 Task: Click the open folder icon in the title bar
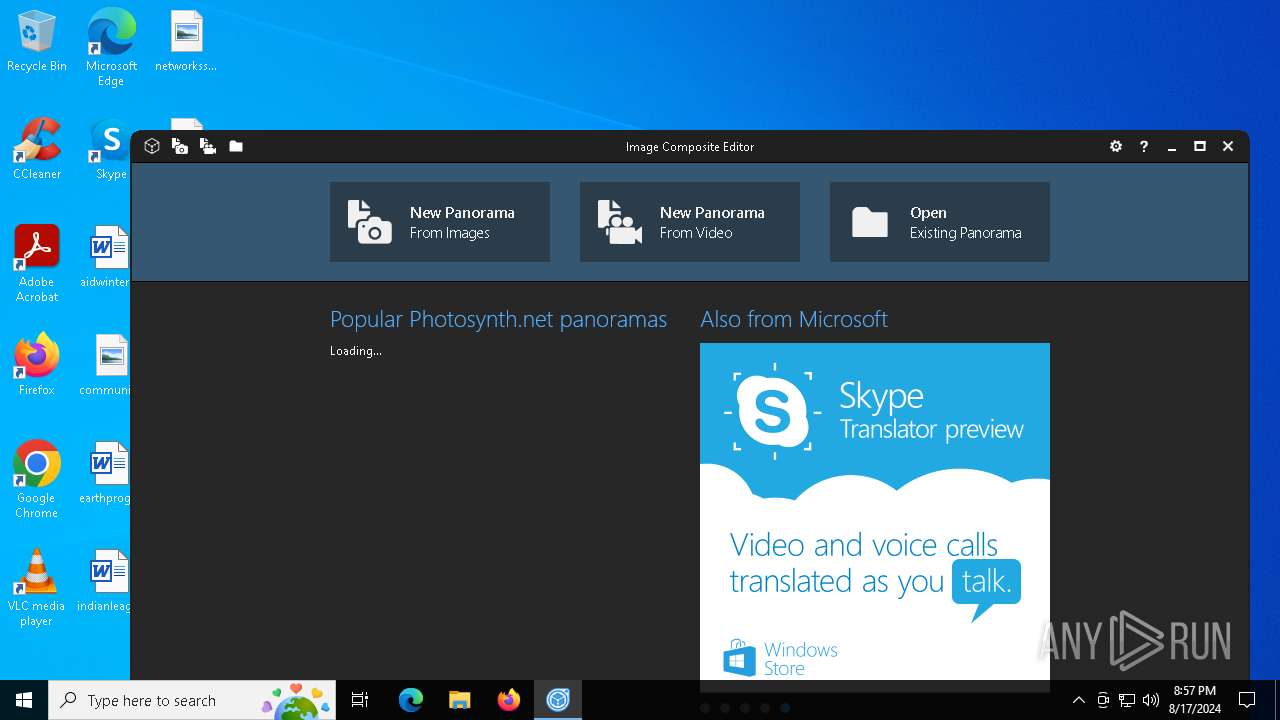[x=236, y=146]
